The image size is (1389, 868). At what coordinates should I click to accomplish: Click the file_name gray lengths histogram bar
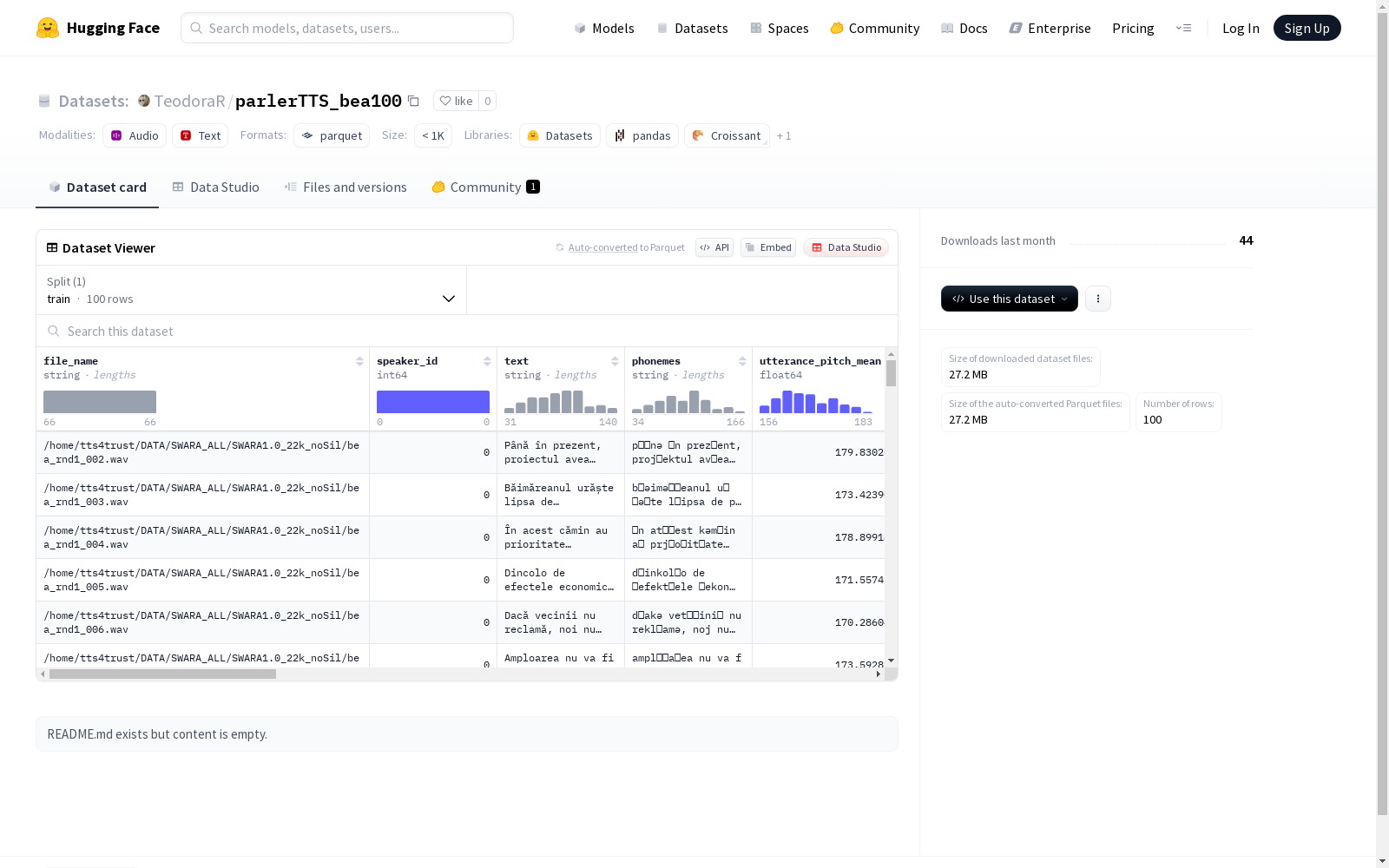(x=100, y=402)
